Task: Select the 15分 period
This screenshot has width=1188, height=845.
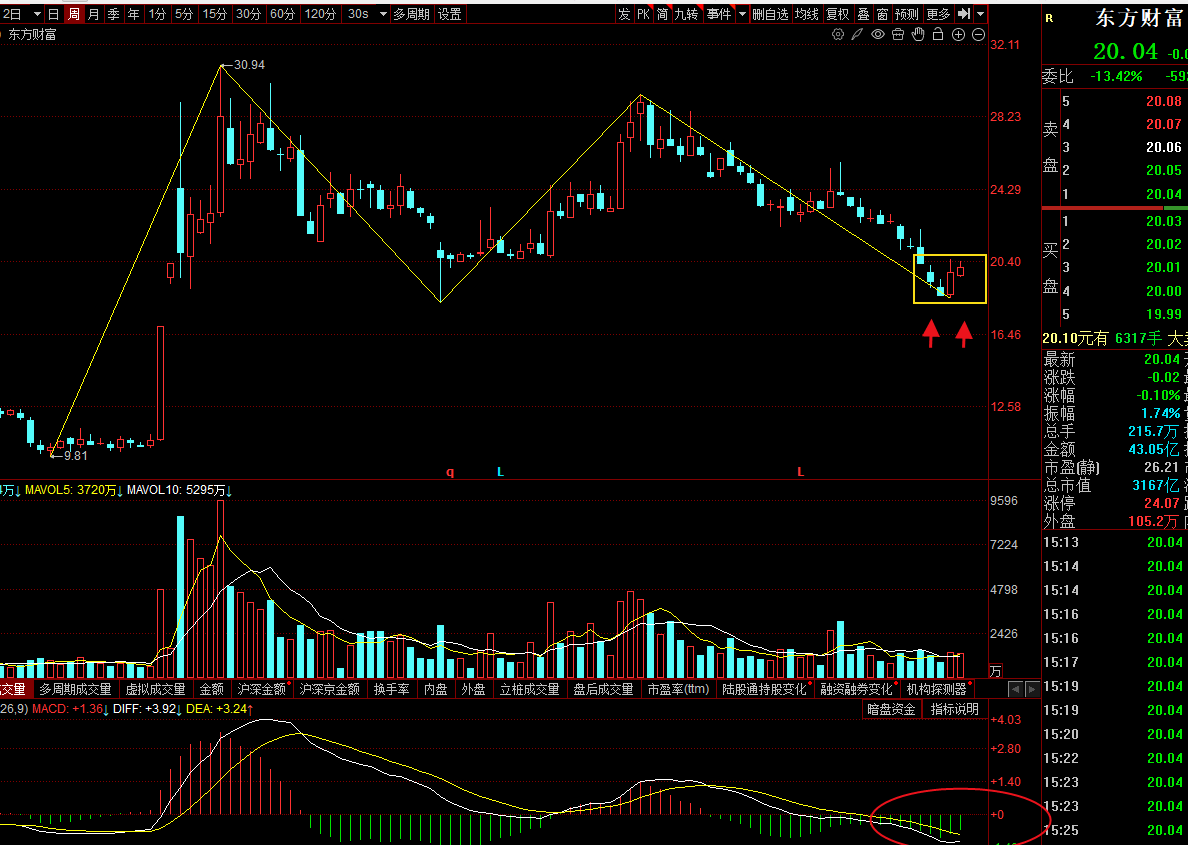Action: pyautogui.click(x=214, y=14)
